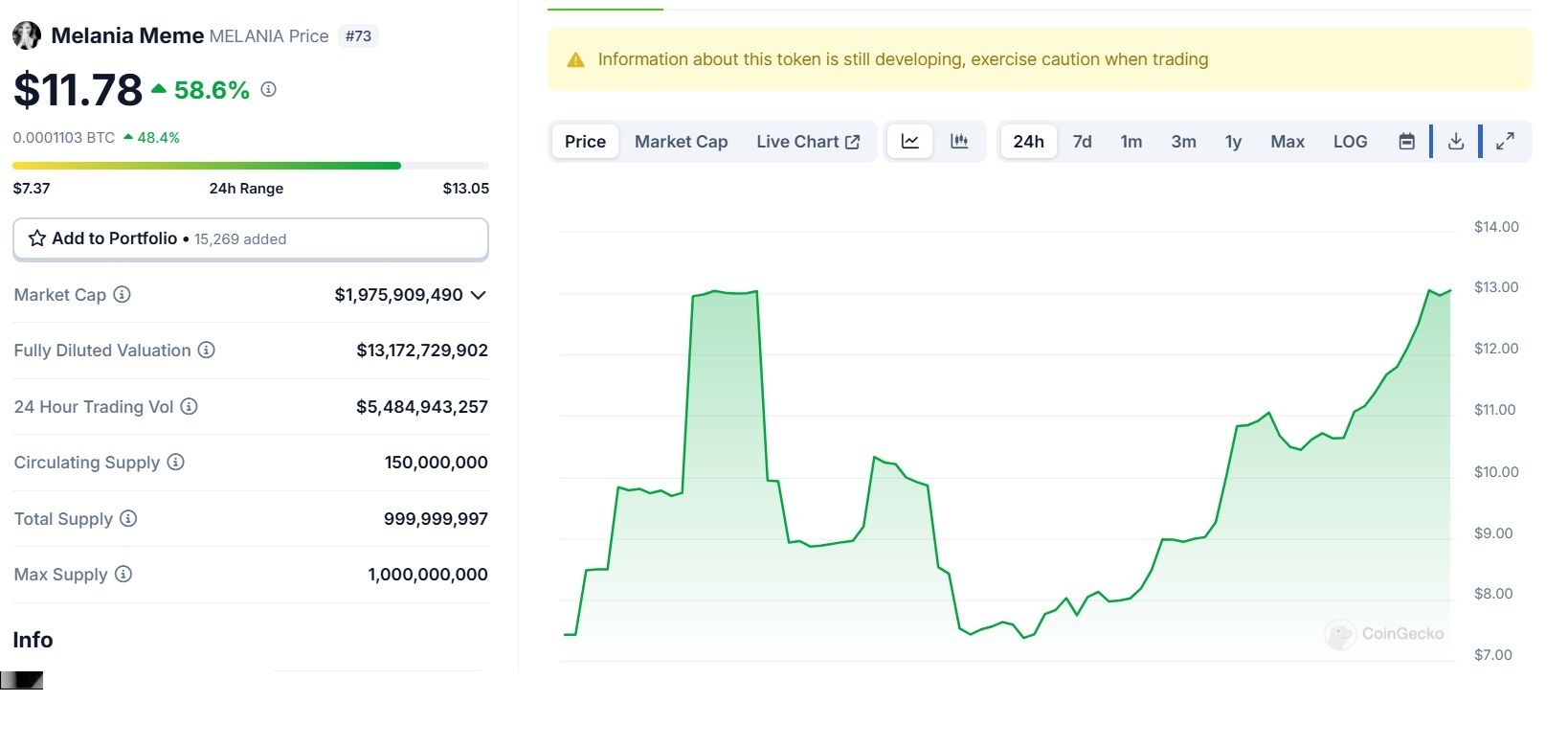Show Total Supply info icon
The width and height of the screenshot is (1568, 747).
coord(128,518)
